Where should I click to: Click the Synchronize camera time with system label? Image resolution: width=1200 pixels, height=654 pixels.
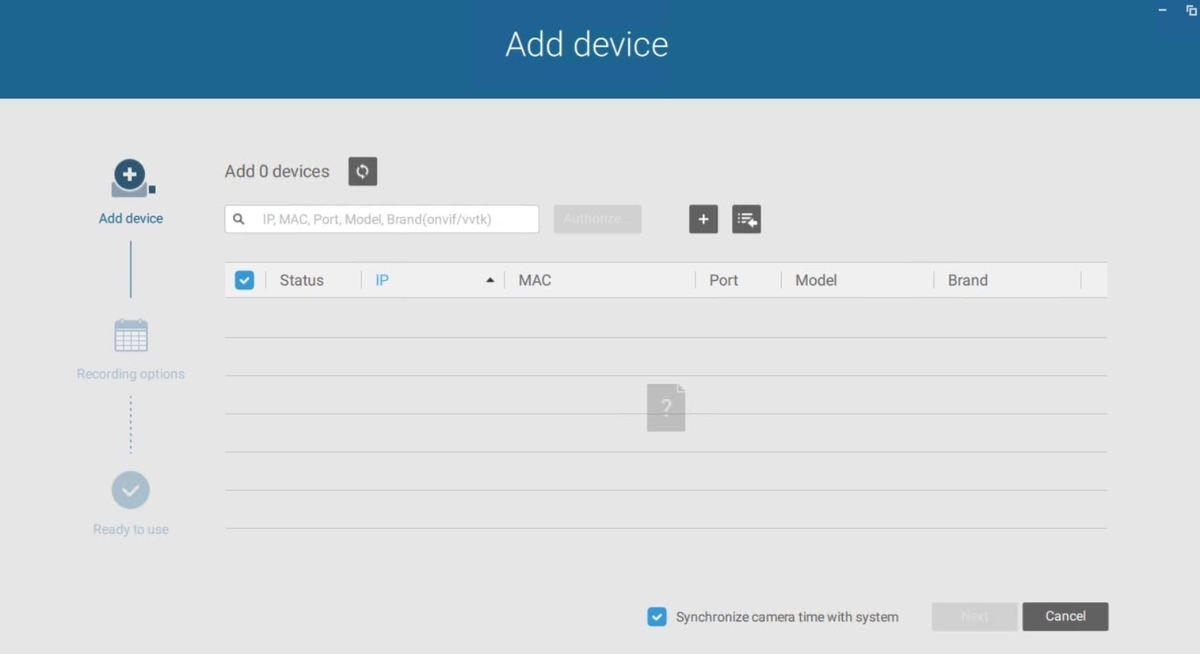[x=787, y=617]
